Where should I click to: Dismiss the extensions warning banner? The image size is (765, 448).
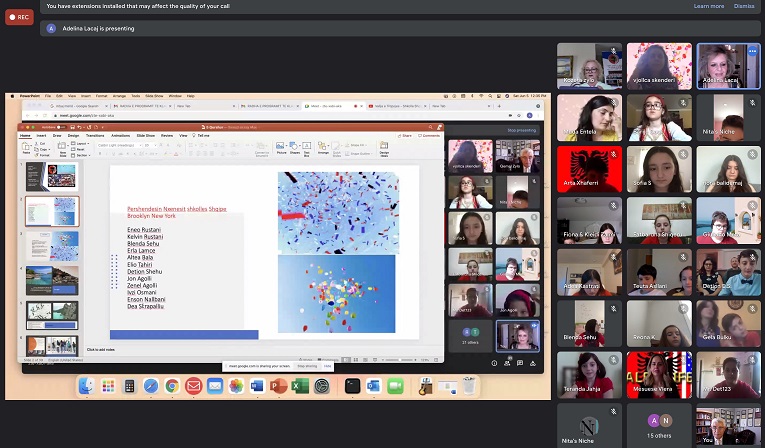pos(744,6)
